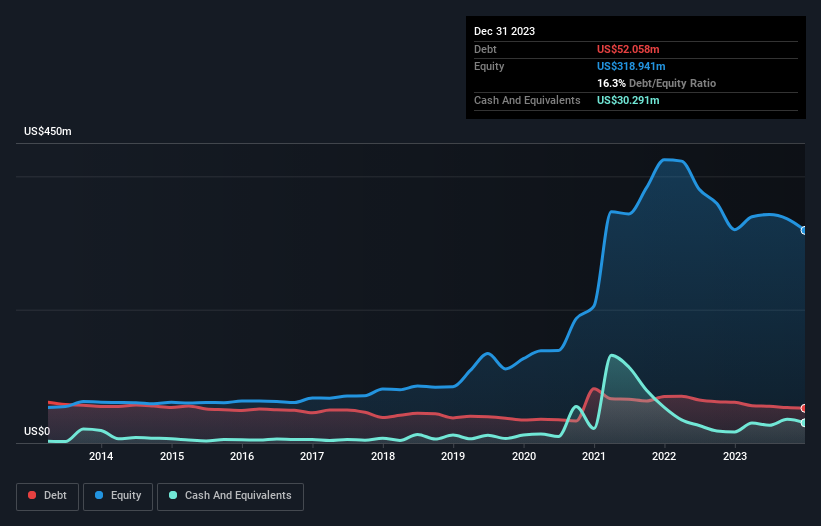Click the 2018 x-axis label
Image resolution: width=821 pixels, height=526 pixels.
(x=383, y=456)
